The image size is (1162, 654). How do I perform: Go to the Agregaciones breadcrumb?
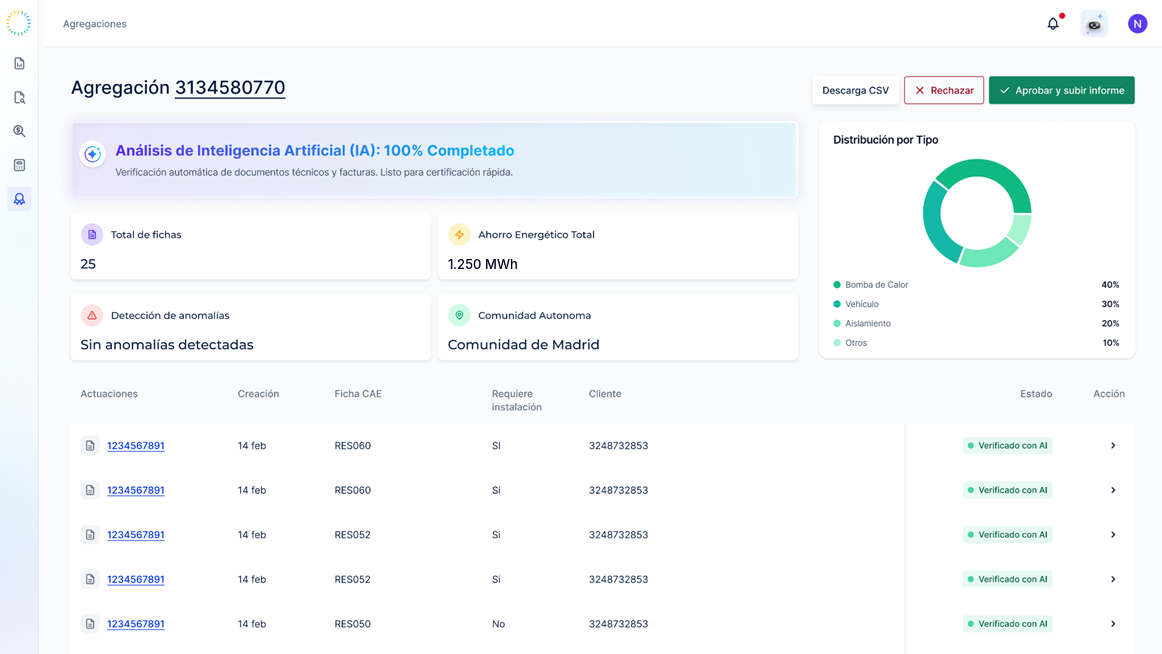[95, 24]
